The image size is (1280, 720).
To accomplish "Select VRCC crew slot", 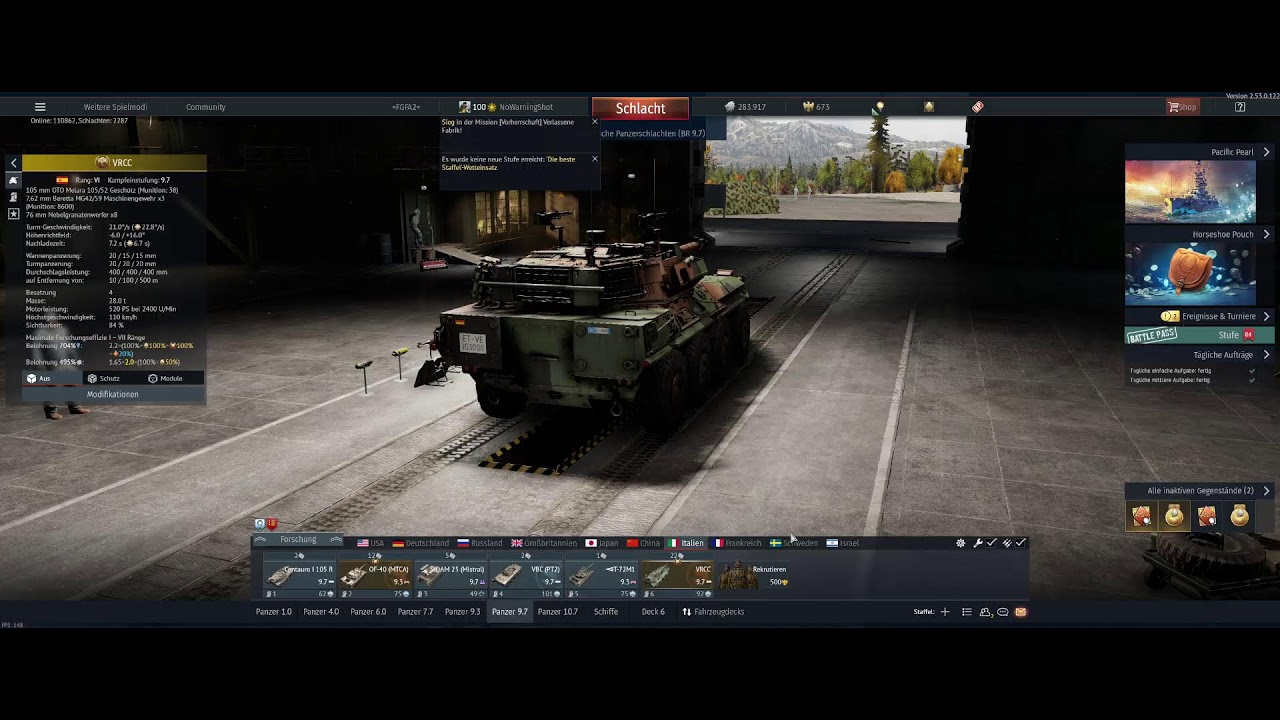I will (x=676, y=575).
